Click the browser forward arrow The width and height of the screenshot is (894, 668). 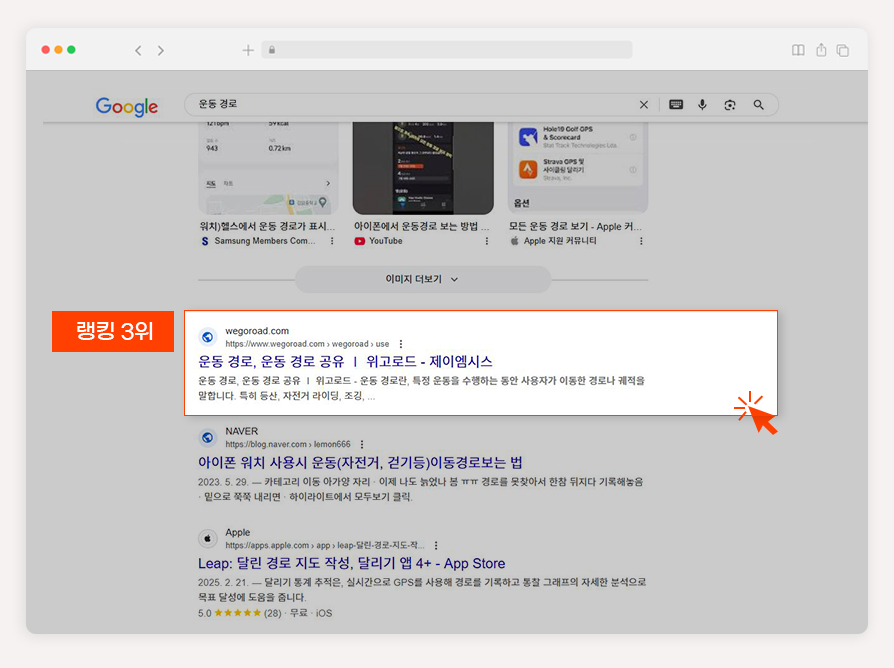[x=161, y=50]
